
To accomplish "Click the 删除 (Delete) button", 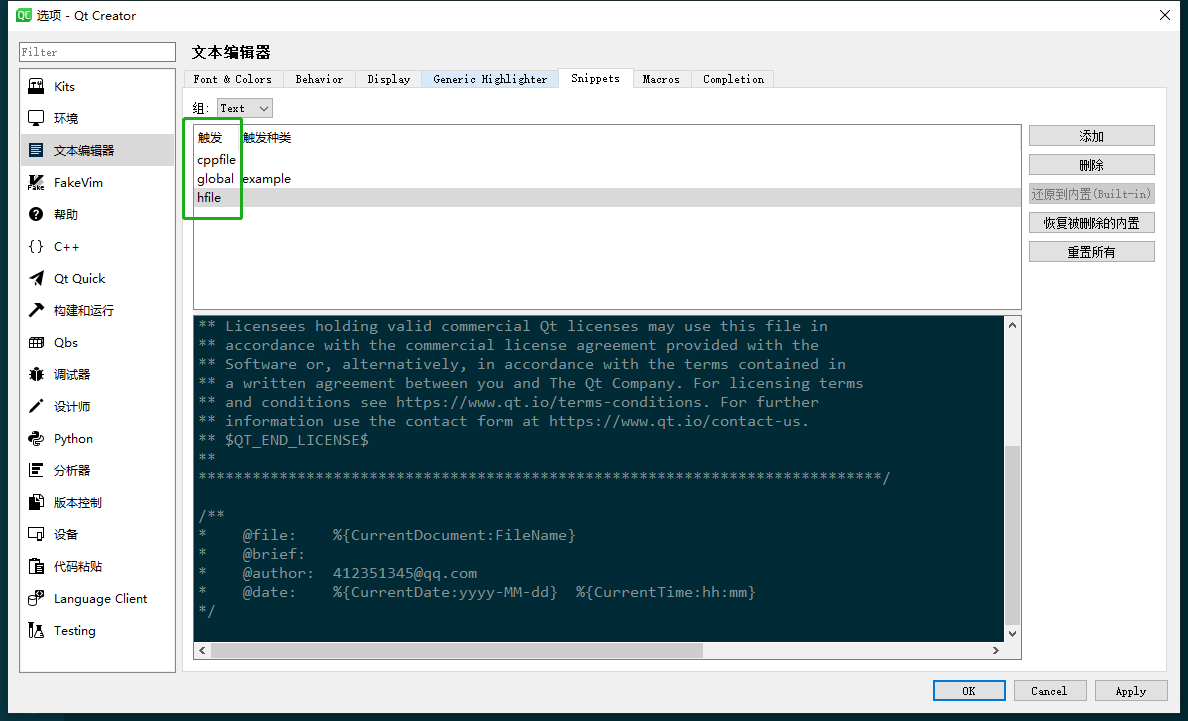I will click(x=1091, y=165).
